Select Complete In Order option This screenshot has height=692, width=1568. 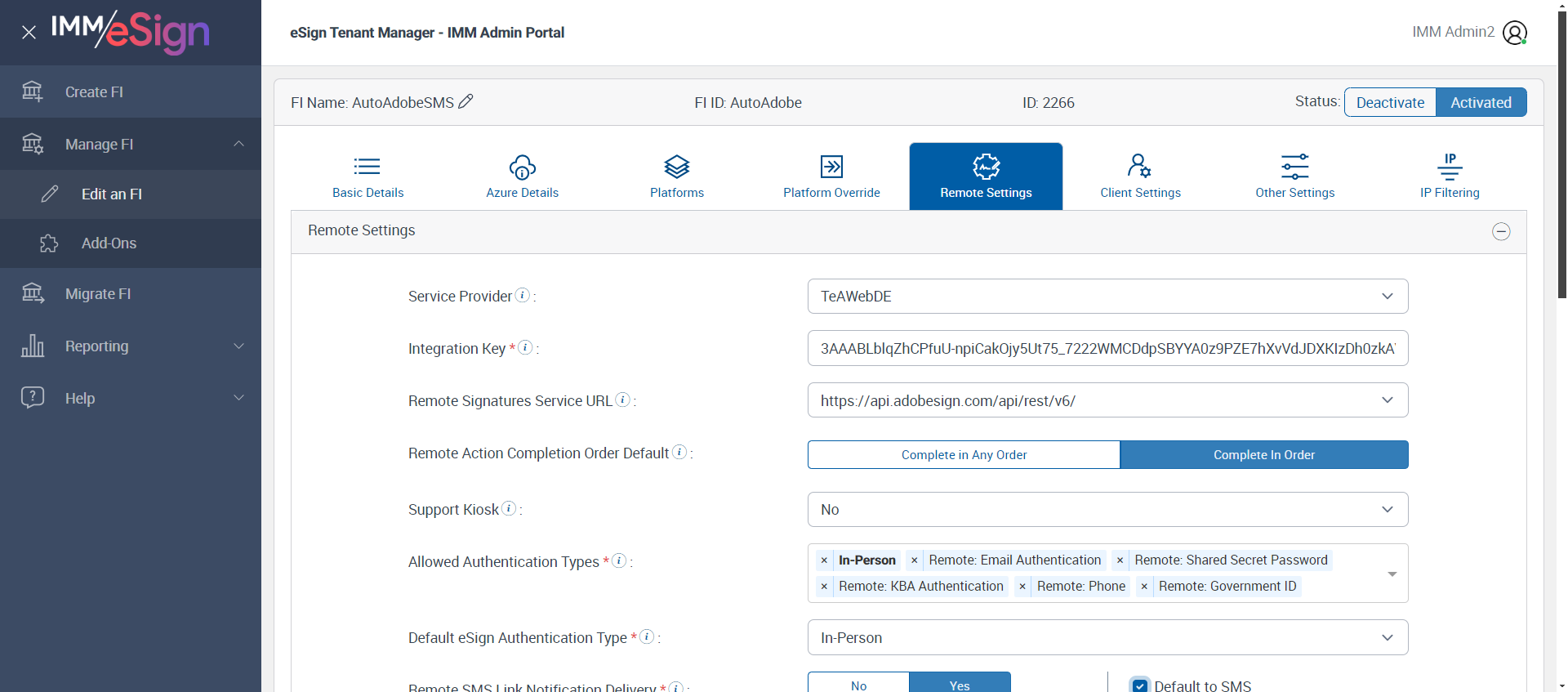click(1264, 455)
